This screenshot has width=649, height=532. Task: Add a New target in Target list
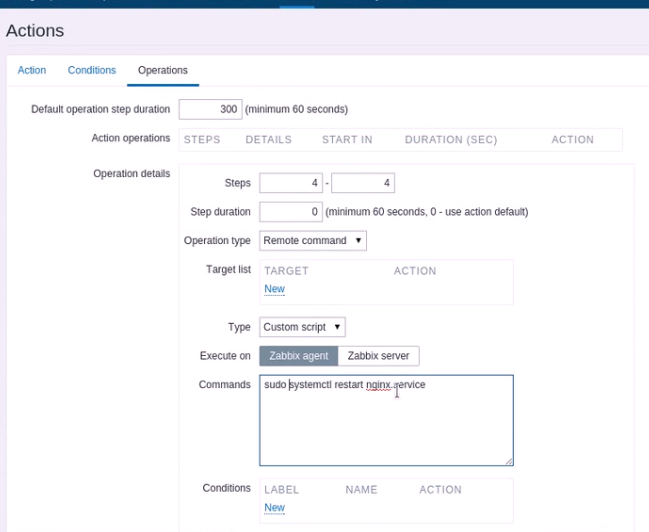coord(274,289)
